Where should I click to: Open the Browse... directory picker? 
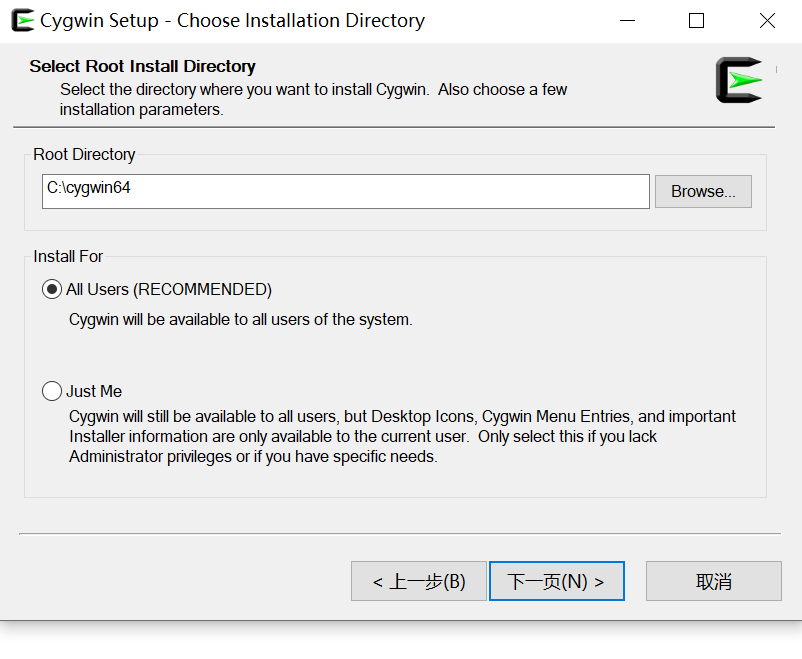pos(702,191)
